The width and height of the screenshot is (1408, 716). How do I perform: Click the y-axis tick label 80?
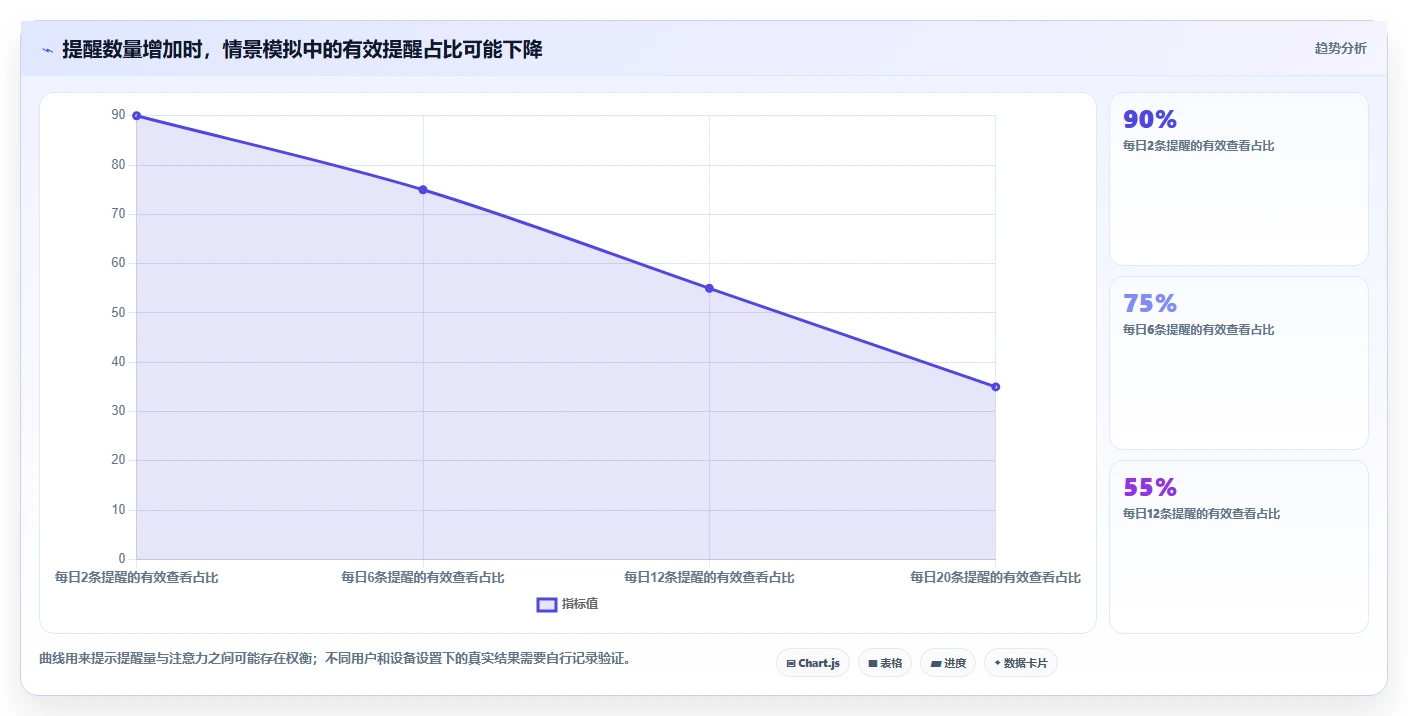click(x=119, y=165)
